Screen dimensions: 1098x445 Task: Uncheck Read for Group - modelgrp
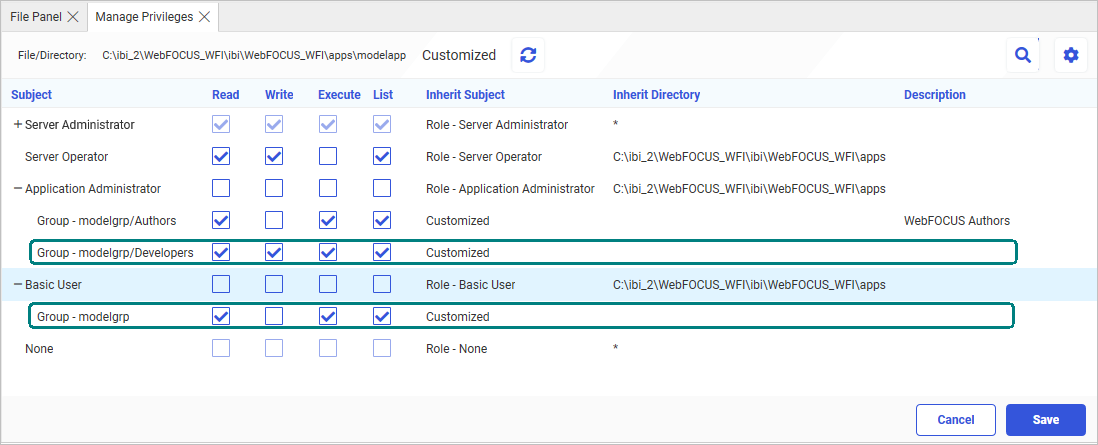[221, 317]
